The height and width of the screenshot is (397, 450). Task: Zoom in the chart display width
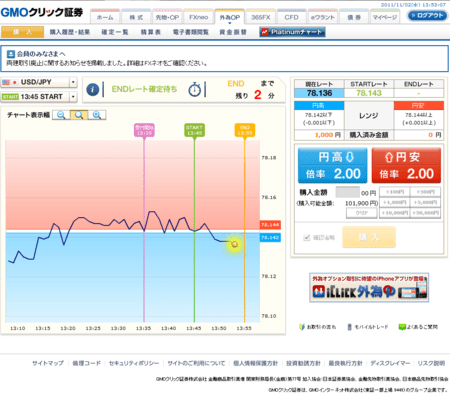point(97,115)
